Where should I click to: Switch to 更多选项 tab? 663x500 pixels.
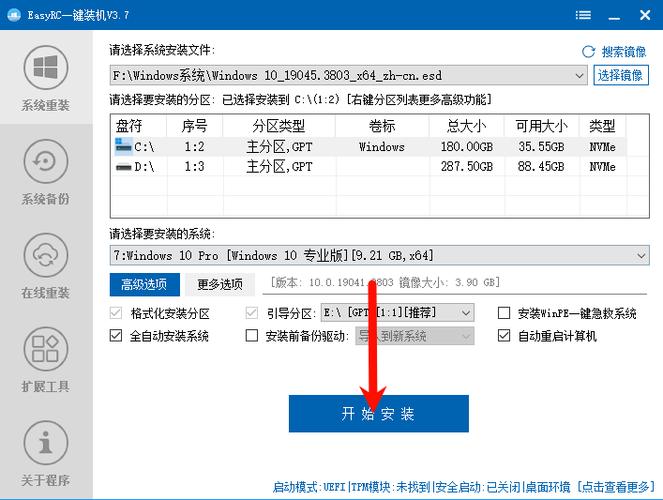pos(220,284)
